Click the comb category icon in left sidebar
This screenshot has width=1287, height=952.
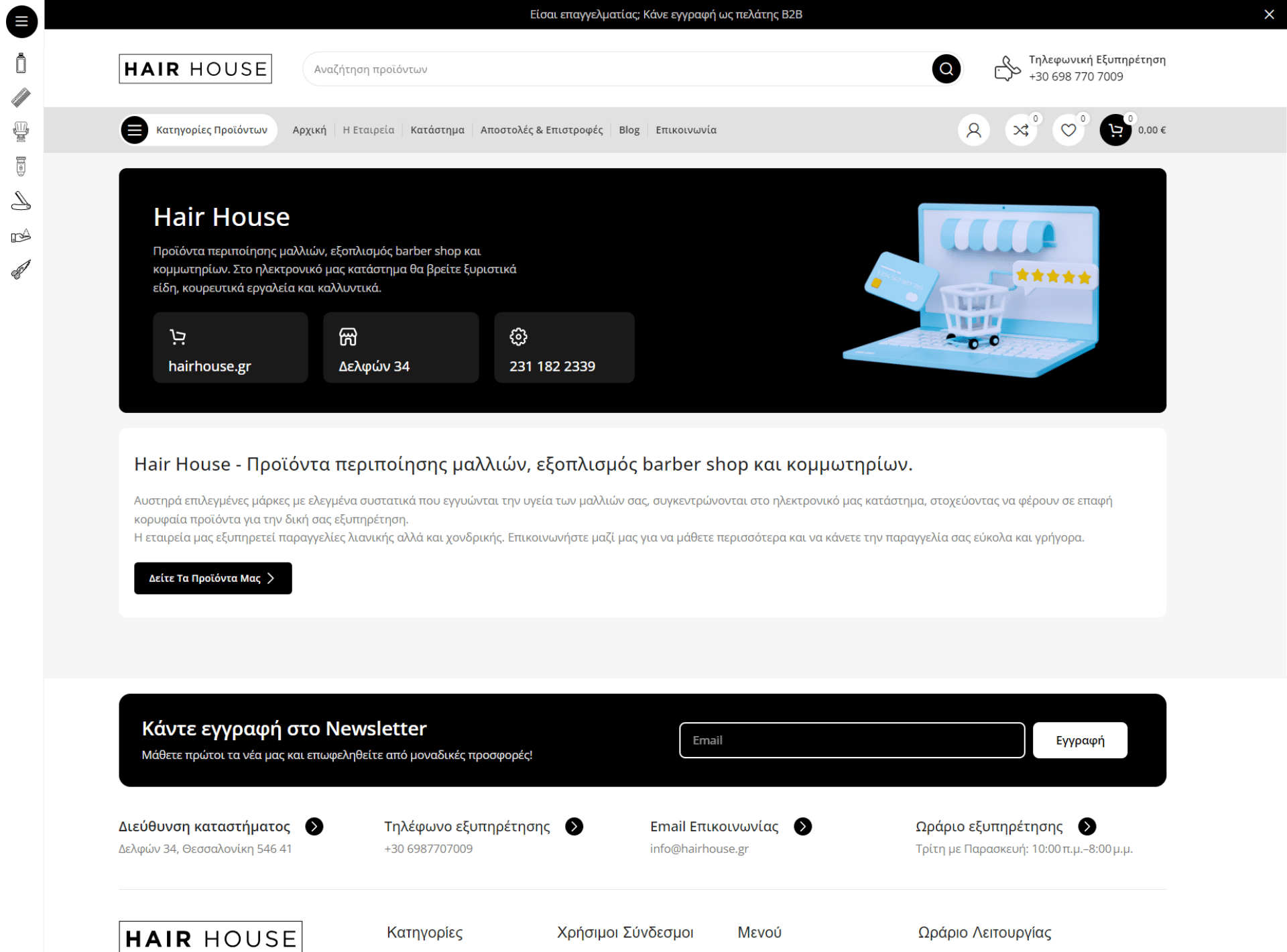pyautogui.click(x=21, y=97)
